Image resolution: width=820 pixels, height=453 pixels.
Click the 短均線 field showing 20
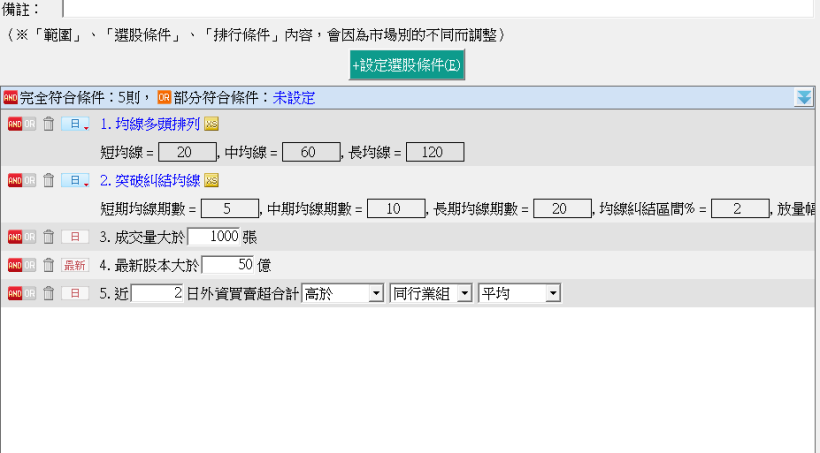tap(187, 152)
